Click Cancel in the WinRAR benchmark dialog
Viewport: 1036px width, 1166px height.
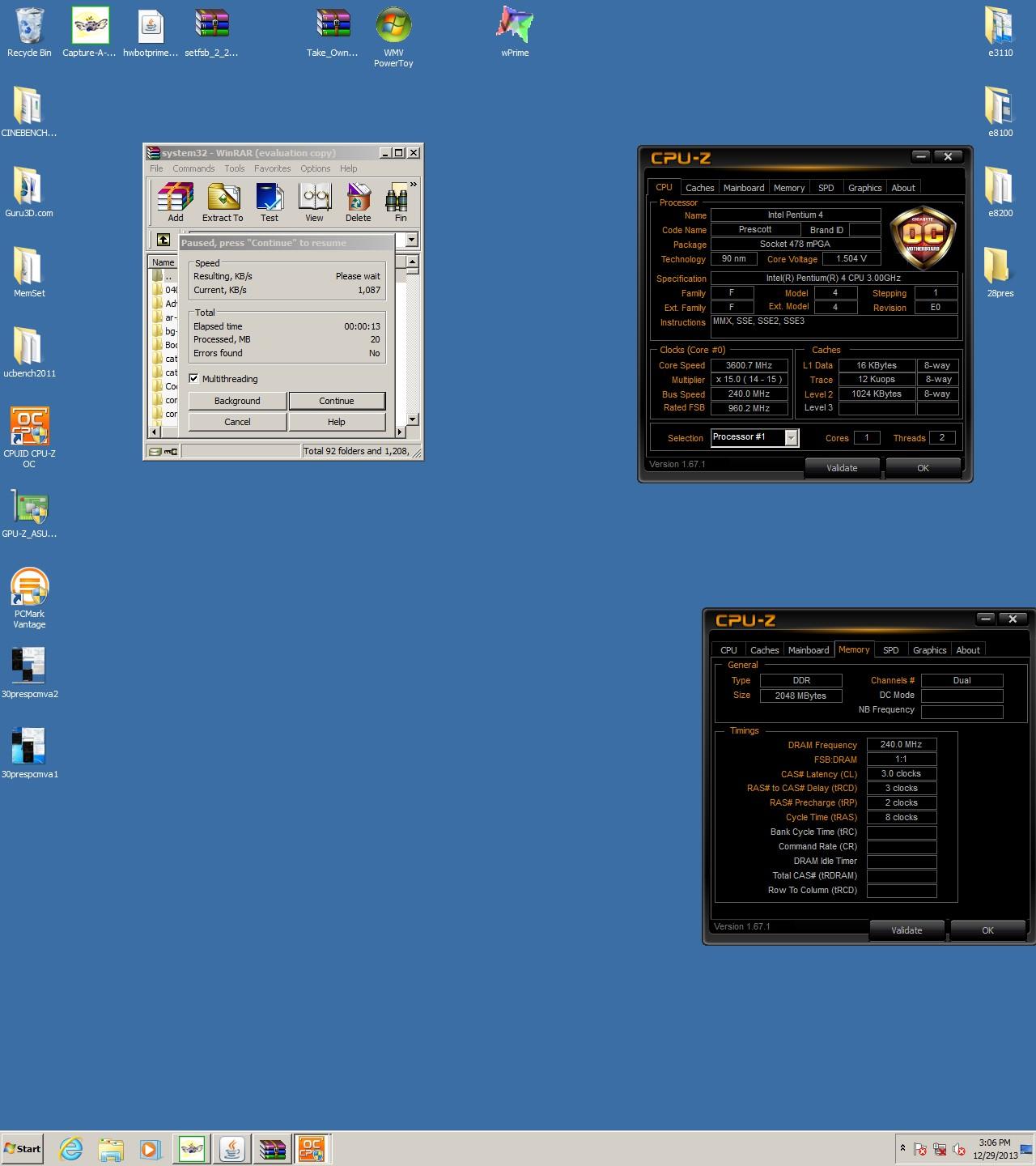click(x=237, y=422)
